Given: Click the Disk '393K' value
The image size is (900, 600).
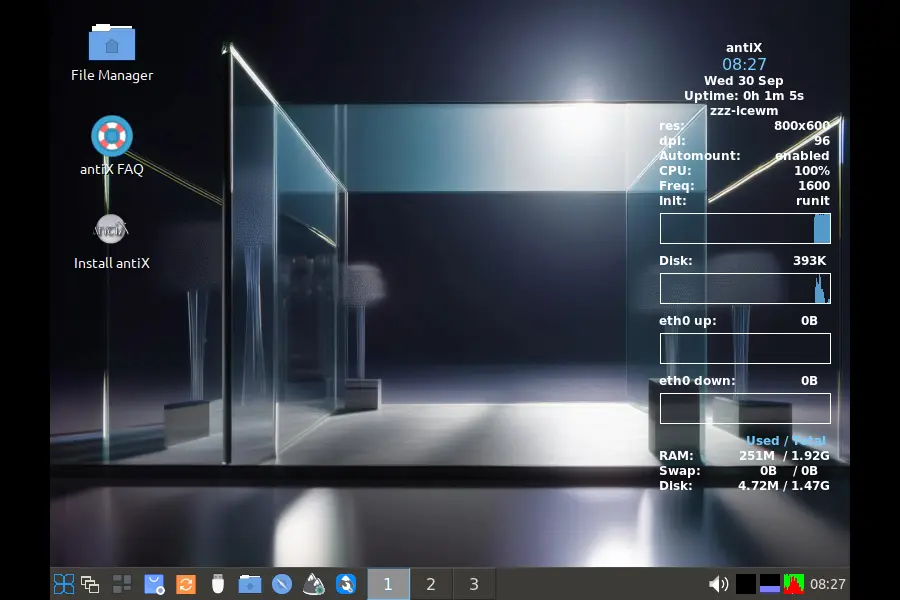Looking at the screenshot, I should point(809,261).
